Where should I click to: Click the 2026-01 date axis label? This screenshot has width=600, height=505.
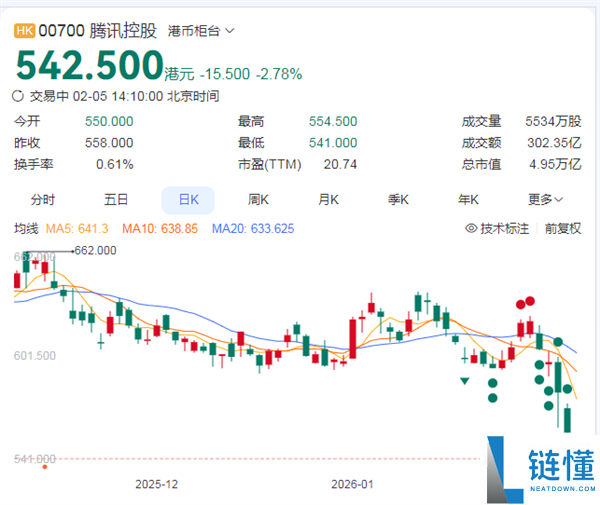point(352,484)
